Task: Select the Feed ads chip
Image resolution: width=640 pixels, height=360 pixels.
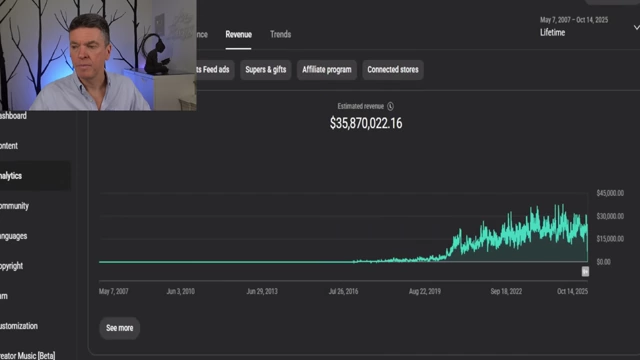Action: (215, 70)
